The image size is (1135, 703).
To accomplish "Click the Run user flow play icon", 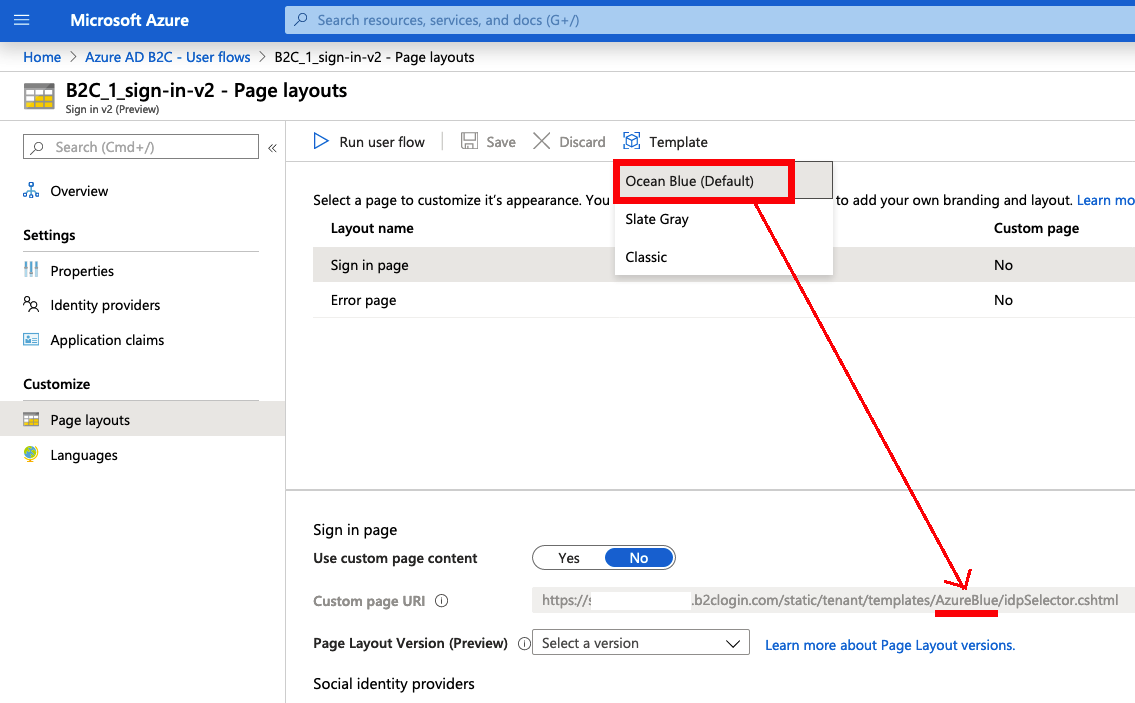I will (321, 141).
